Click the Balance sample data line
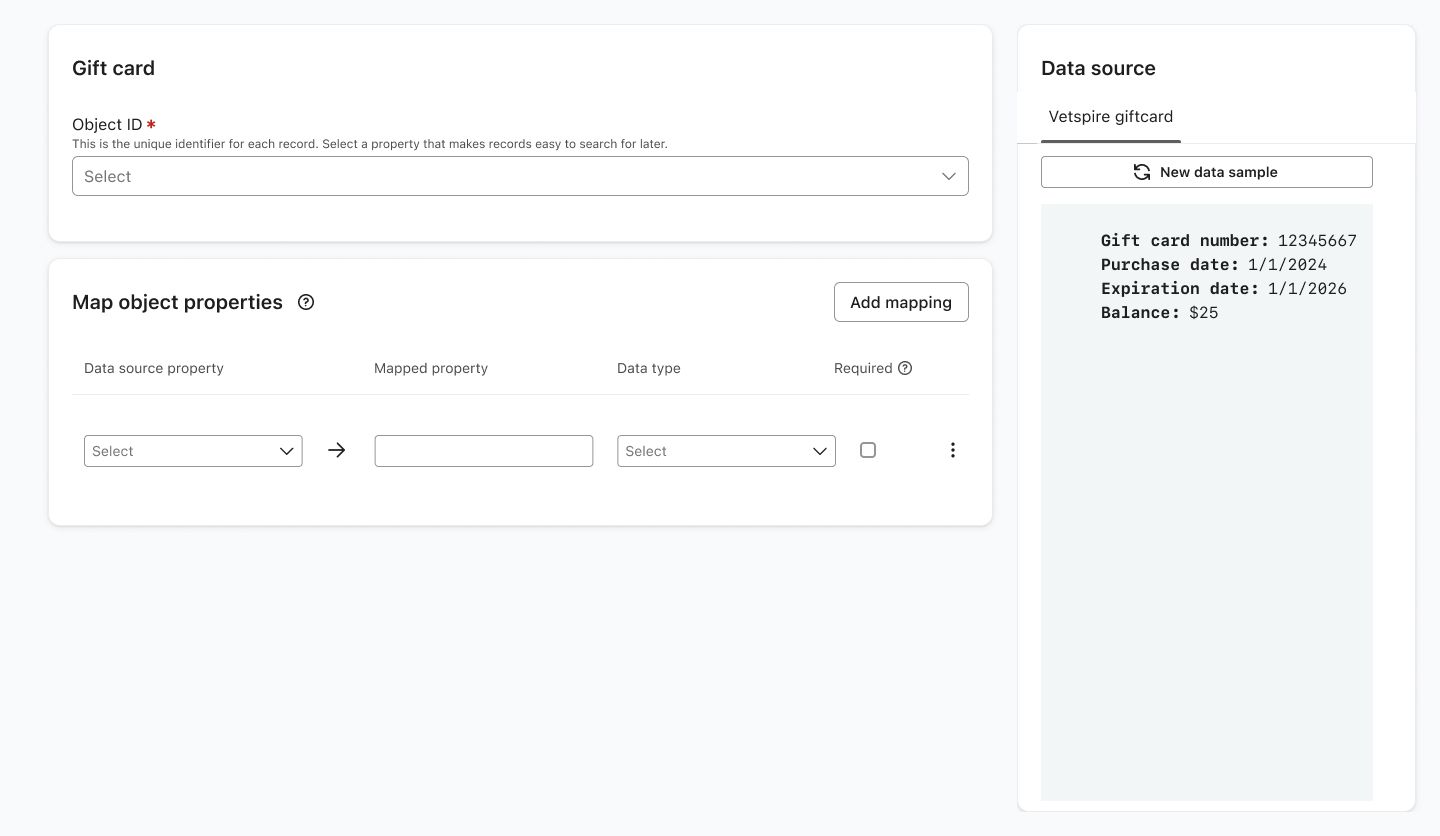This screenshot has width=1440, height=836. coord(1159,313)
